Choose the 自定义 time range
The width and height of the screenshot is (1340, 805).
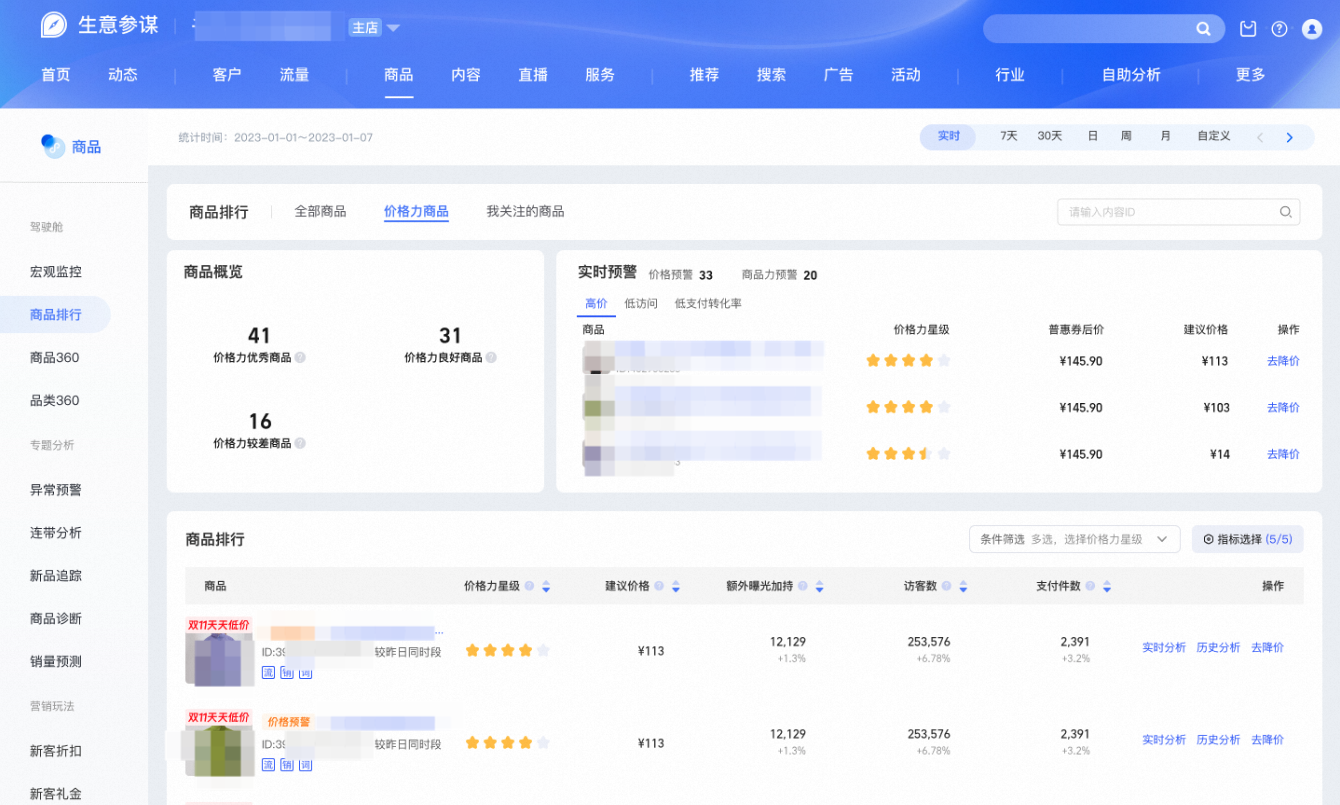(x=1214, y=136)
